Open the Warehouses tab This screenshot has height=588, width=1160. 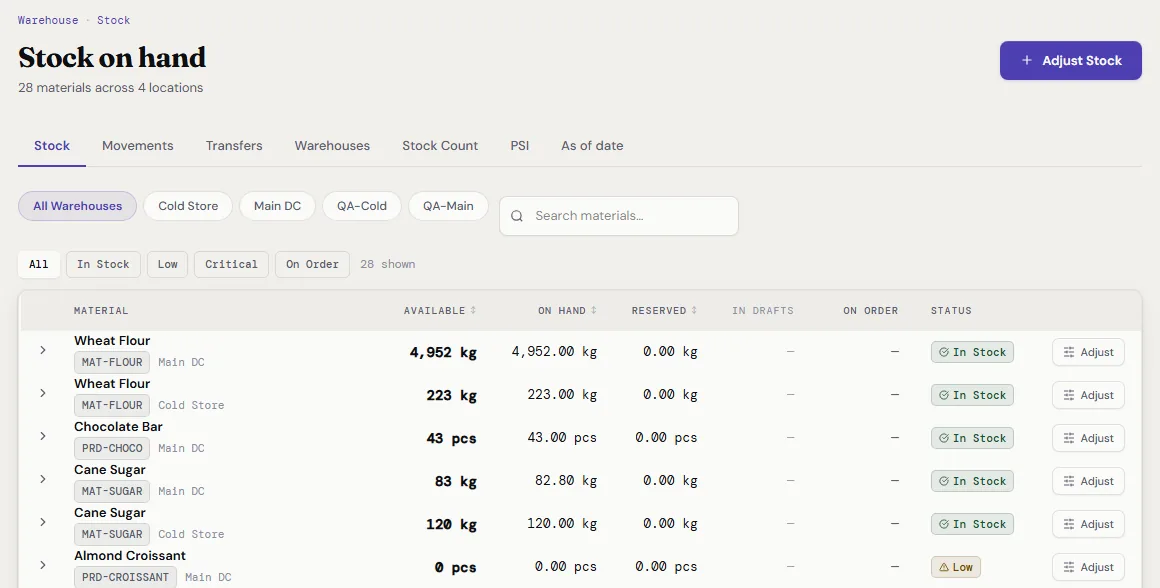pyautogui.click(x=332, y=146)
